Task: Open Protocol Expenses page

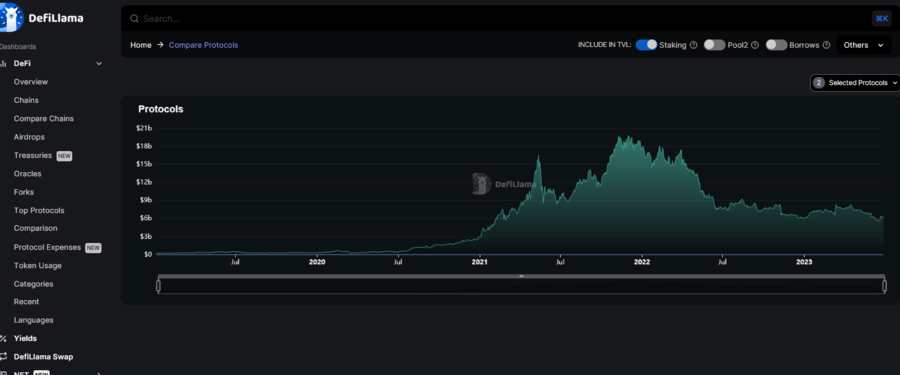Action: click(x=47, y=247)
